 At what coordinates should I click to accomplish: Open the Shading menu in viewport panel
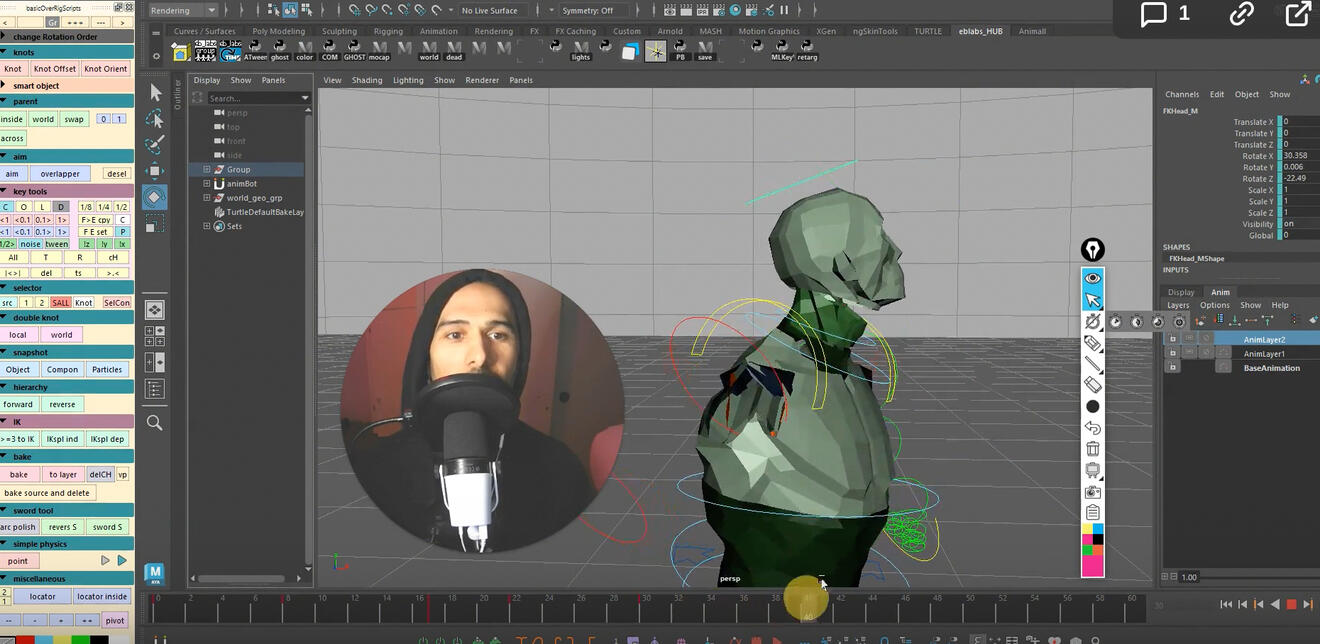tap(366, 80)
